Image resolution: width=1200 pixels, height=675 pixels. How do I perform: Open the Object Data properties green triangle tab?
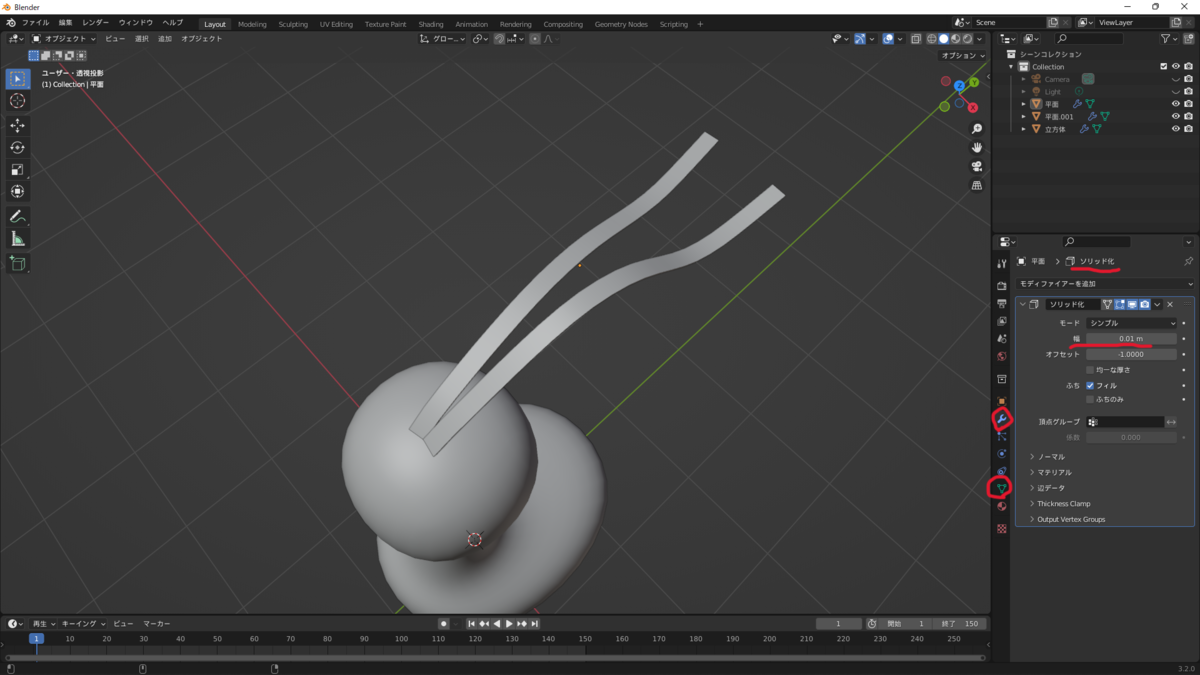point(1002,488)
